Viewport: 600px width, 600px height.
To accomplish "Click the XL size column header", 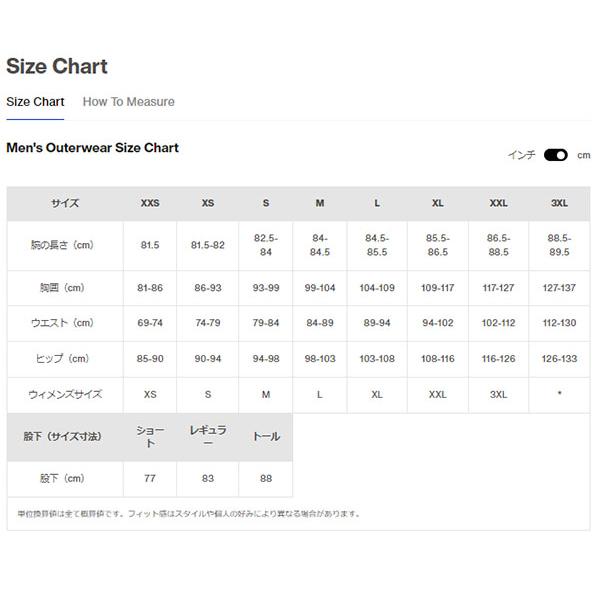I will pyautogui.click(x=438, y=203).
